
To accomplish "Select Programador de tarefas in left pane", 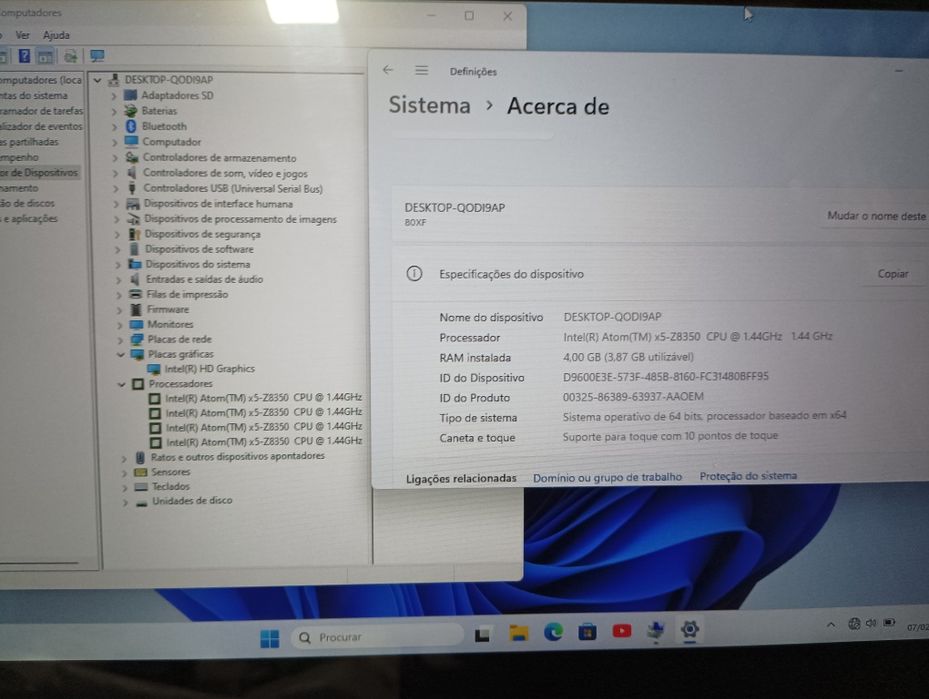I will [x=41, y=111].
